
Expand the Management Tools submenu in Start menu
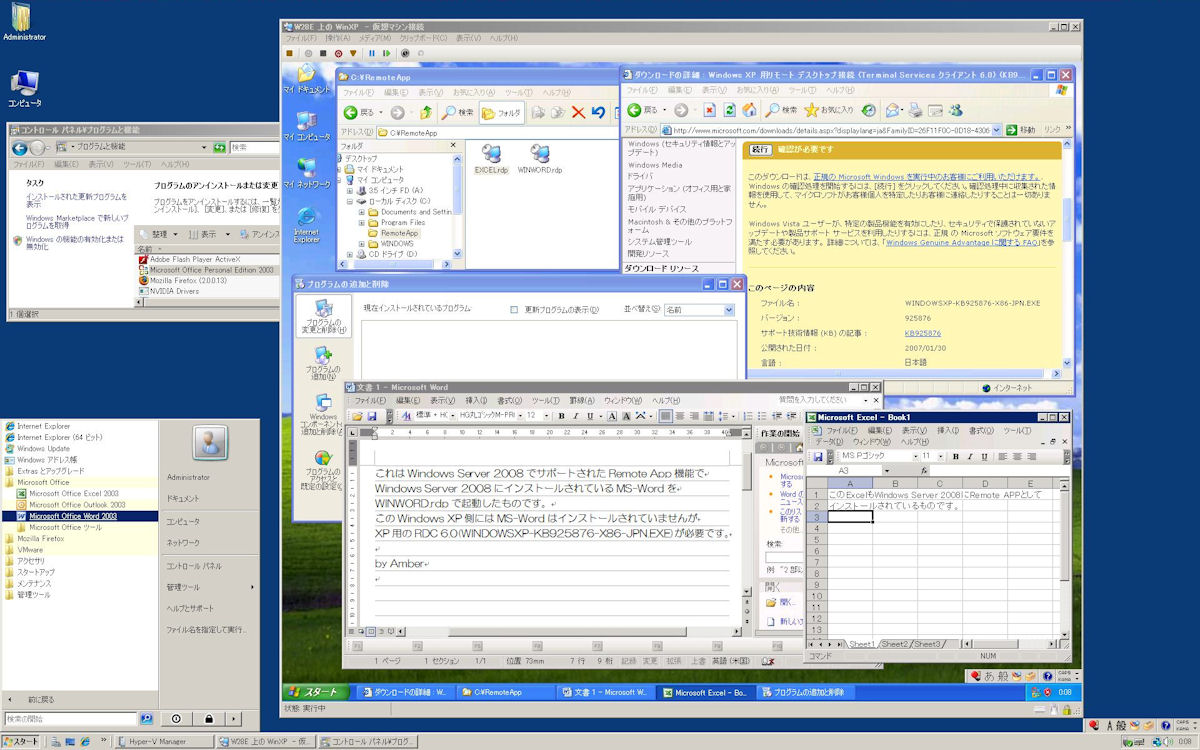(x=210, y=587)
